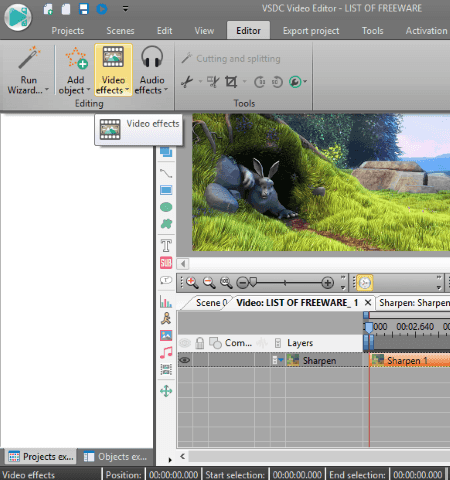Open the Activation ribbon tab
The height and width of the screenshot is (480, 450).
(x=426, y=31)
